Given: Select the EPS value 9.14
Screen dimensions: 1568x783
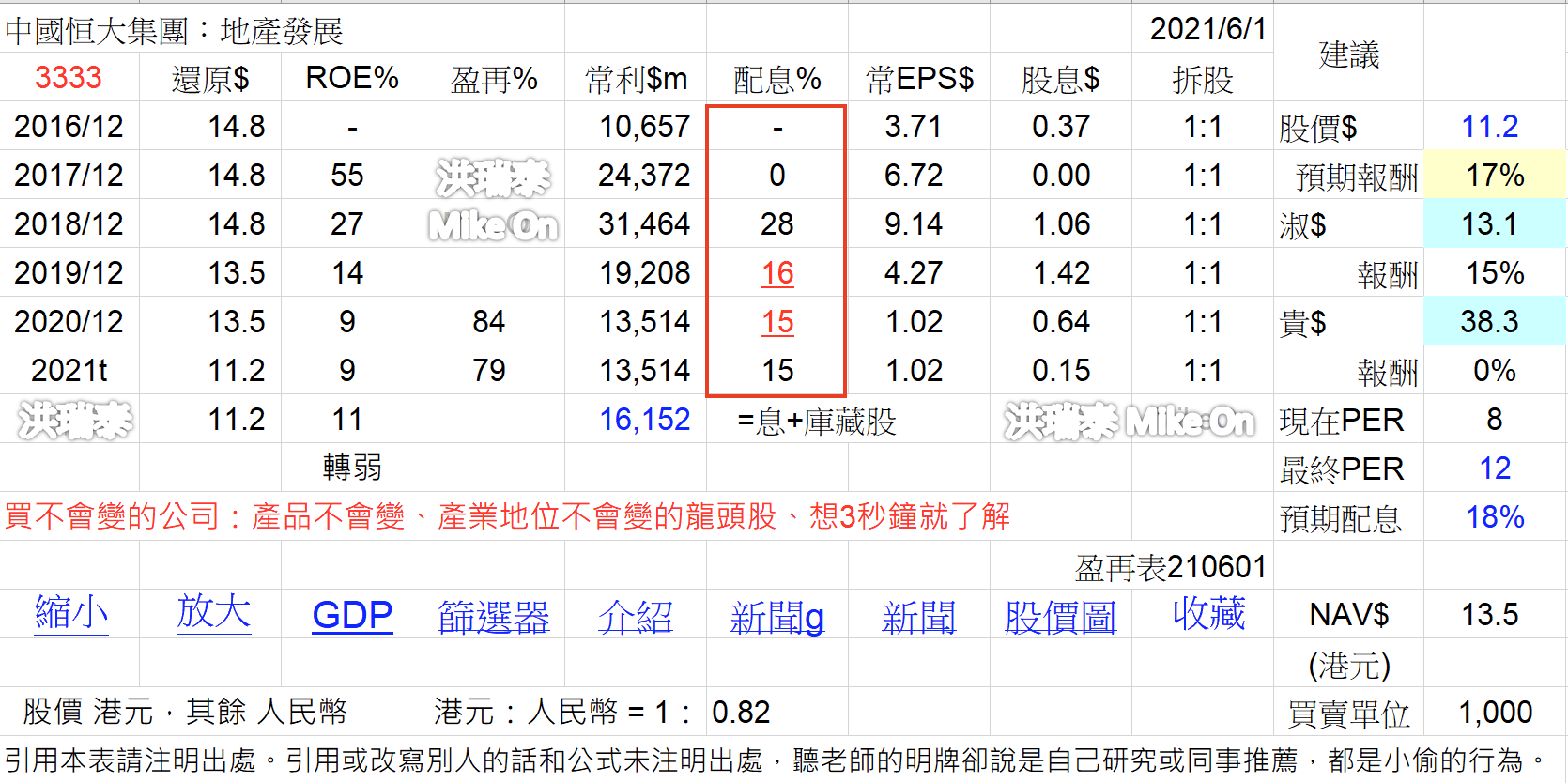Looking at the screenshot, I should point(914,223).
